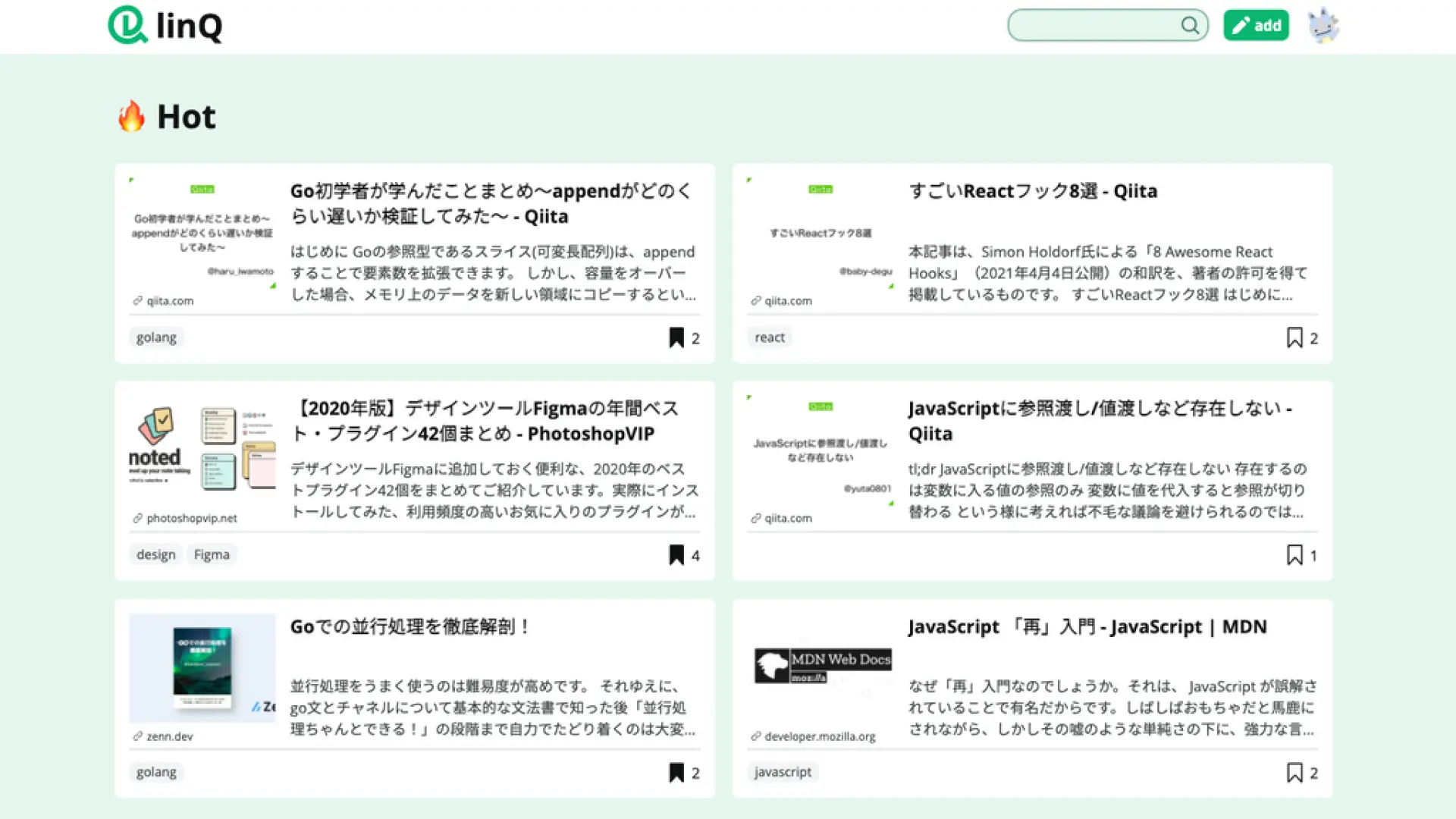Screen dimensions: 1456x819
Task: Toggle bookmark on Goでの並行処理 article
Action: 676,773
